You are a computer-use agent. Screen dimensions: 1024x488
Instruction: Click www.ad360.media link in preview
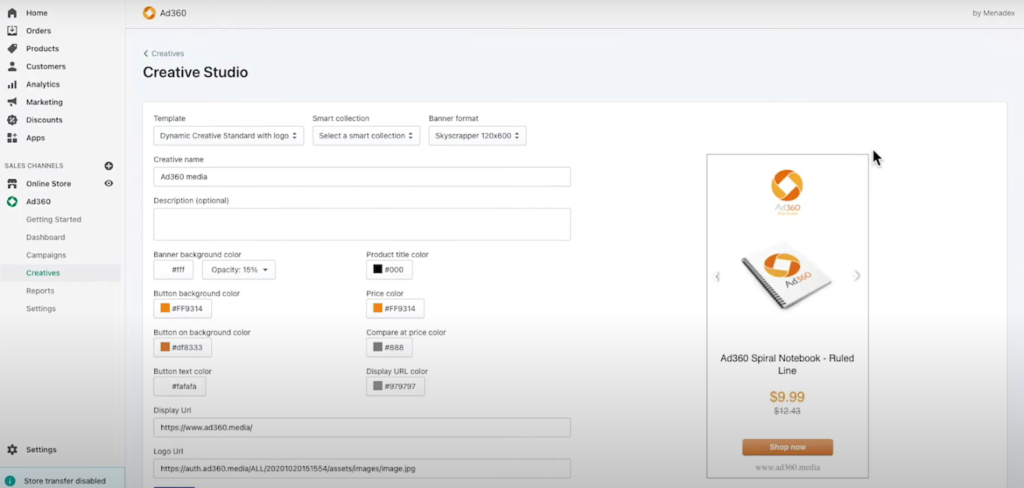tap(788, 467)
